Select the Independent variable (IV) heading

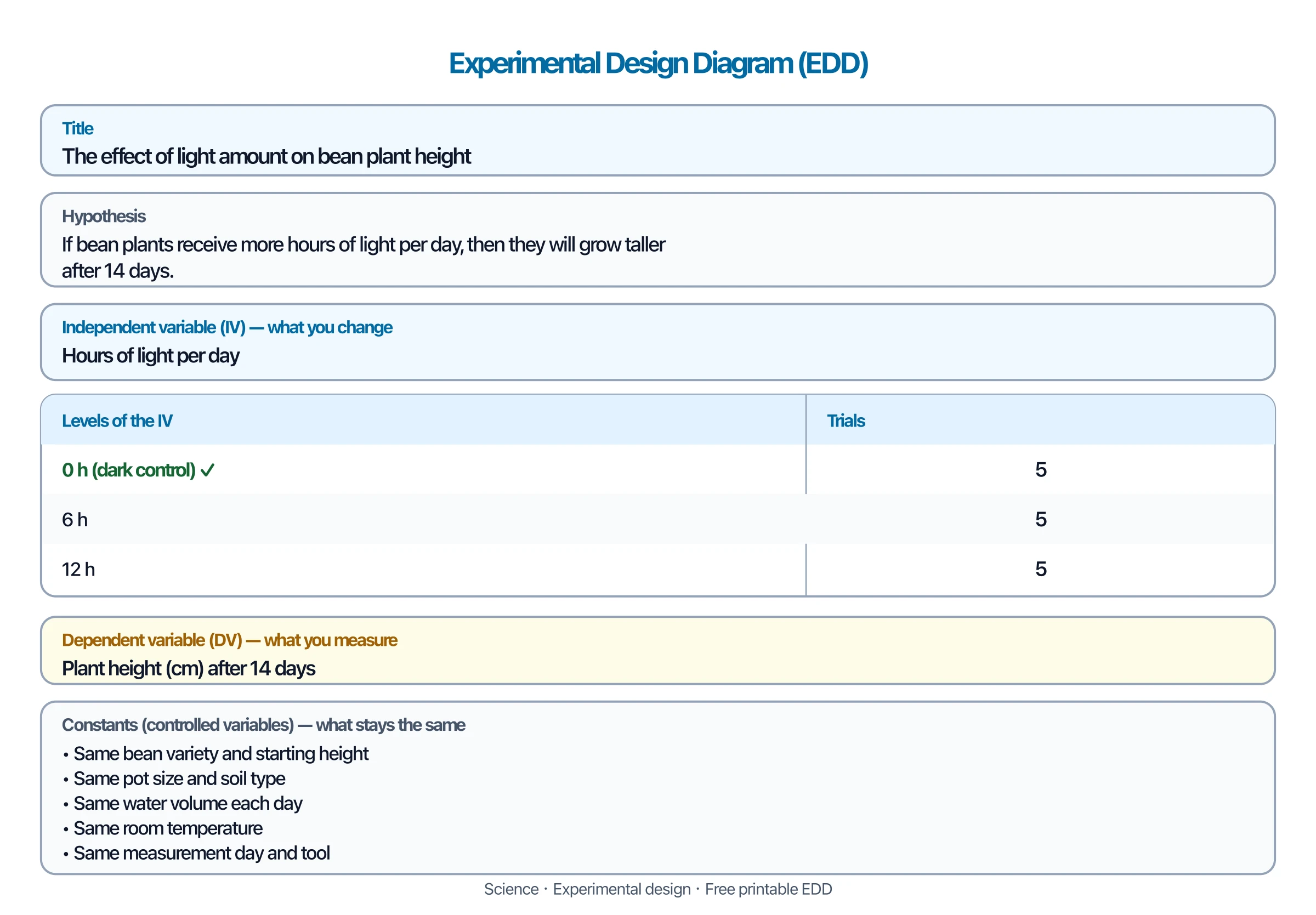[227, 327]
